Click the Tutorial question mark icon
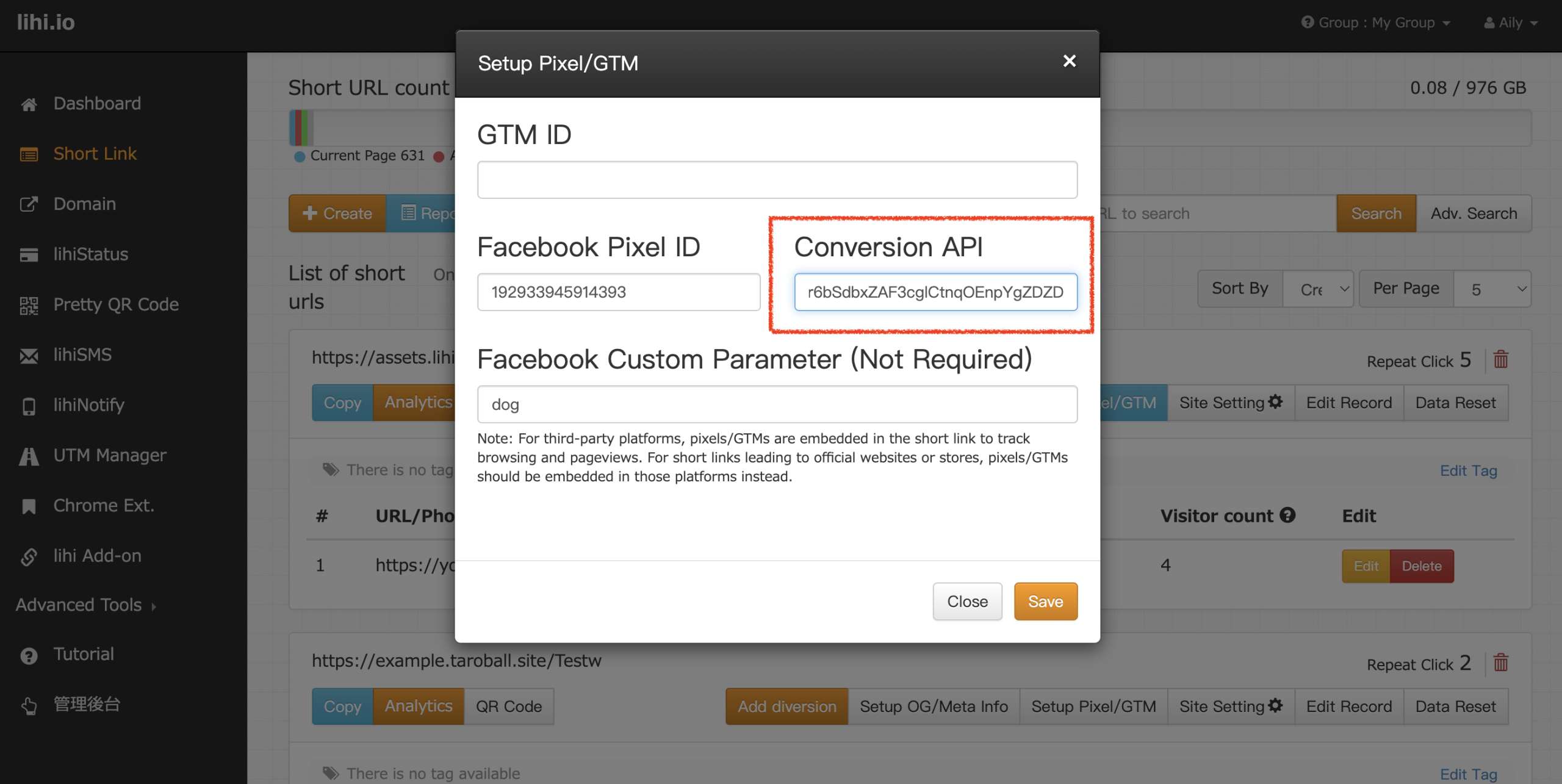Screen dimensions: 1562x784 [29, 655]
